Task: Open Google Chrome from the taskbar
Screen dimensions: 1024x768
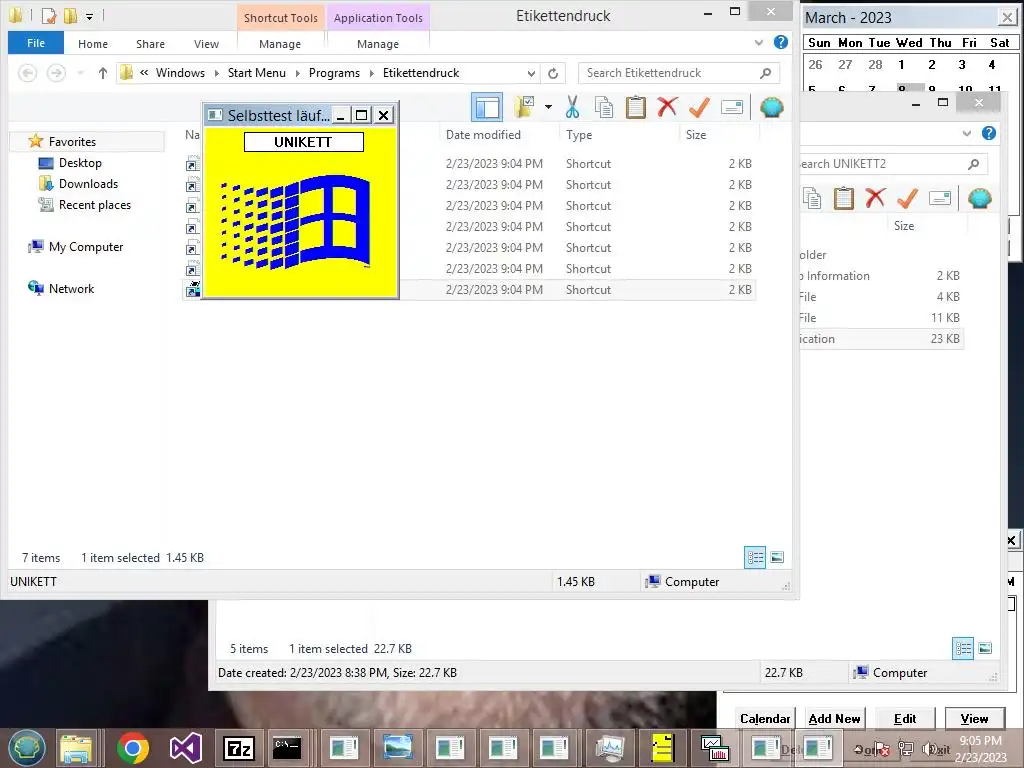Action: click(133, 748)
